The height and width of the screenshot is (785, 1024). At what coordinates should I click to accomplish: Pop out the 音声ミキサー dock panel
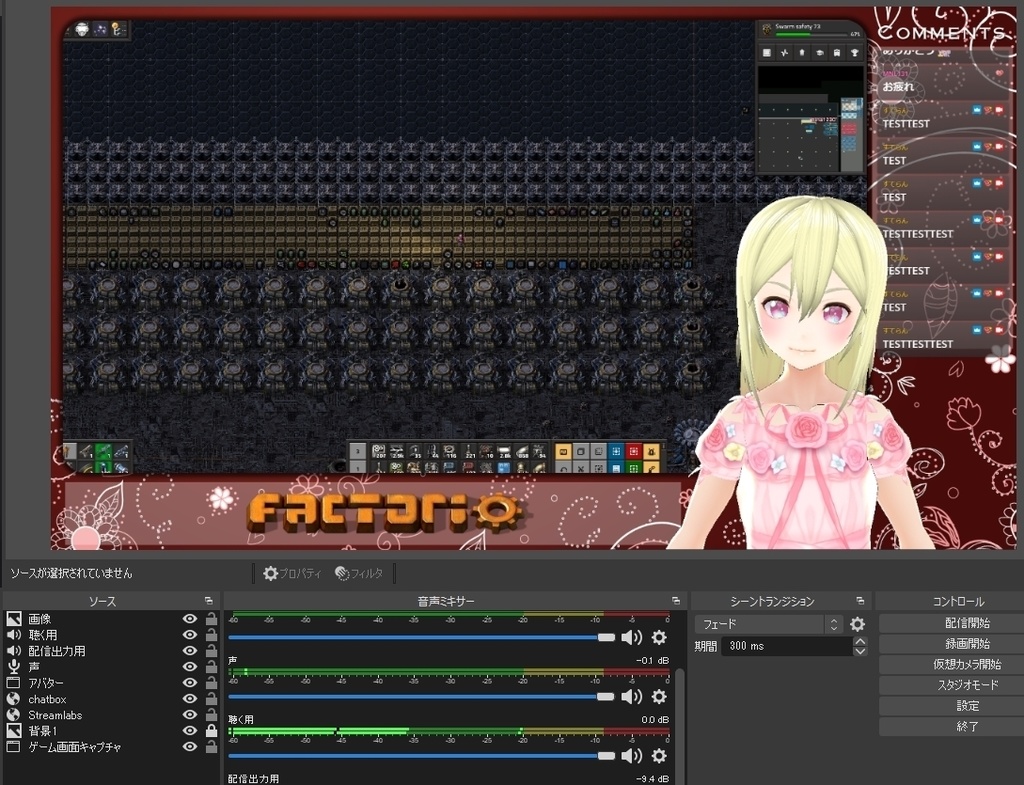tap(676, 601)
